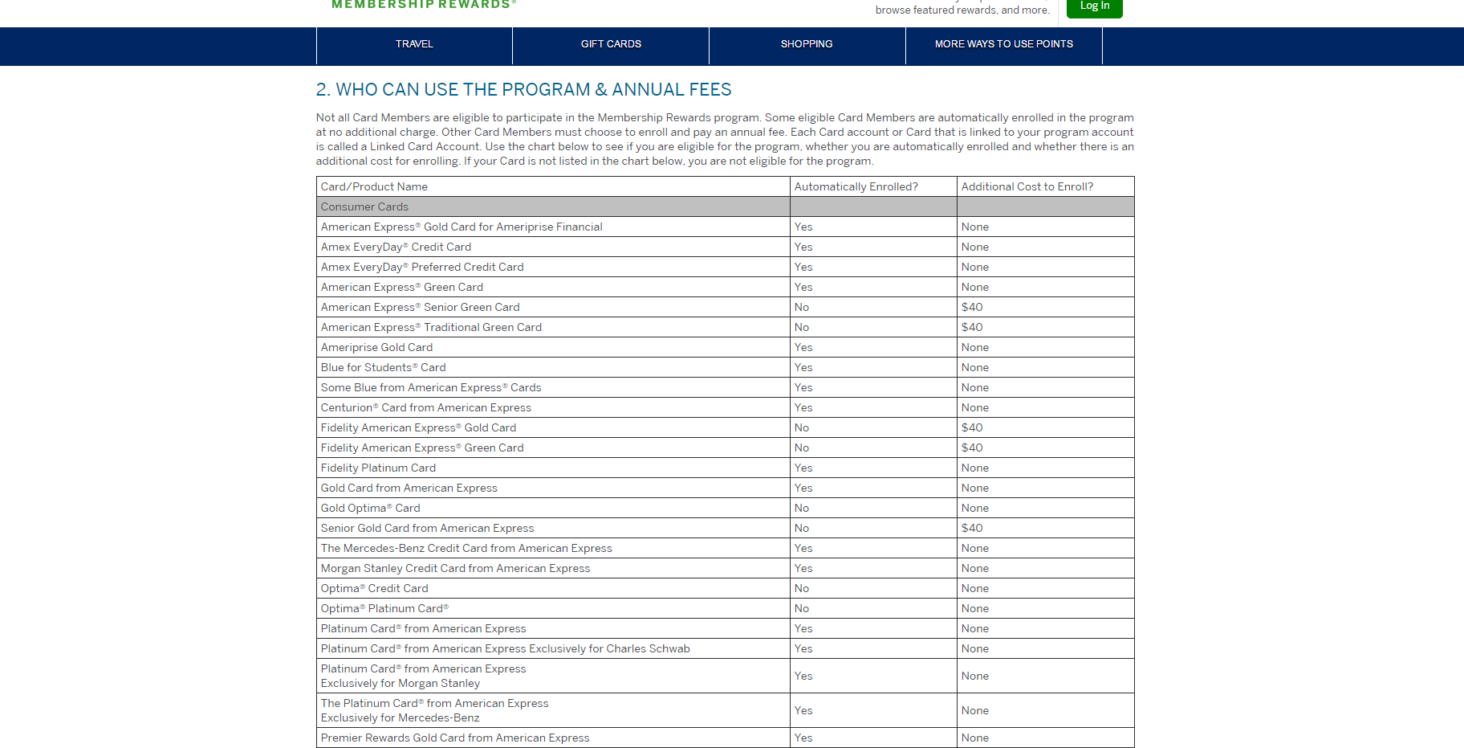Viewport: 1464px width, 748px height.
Task: Click the Platinum Card for Charles Schwab entry
Action: (505, 648)
